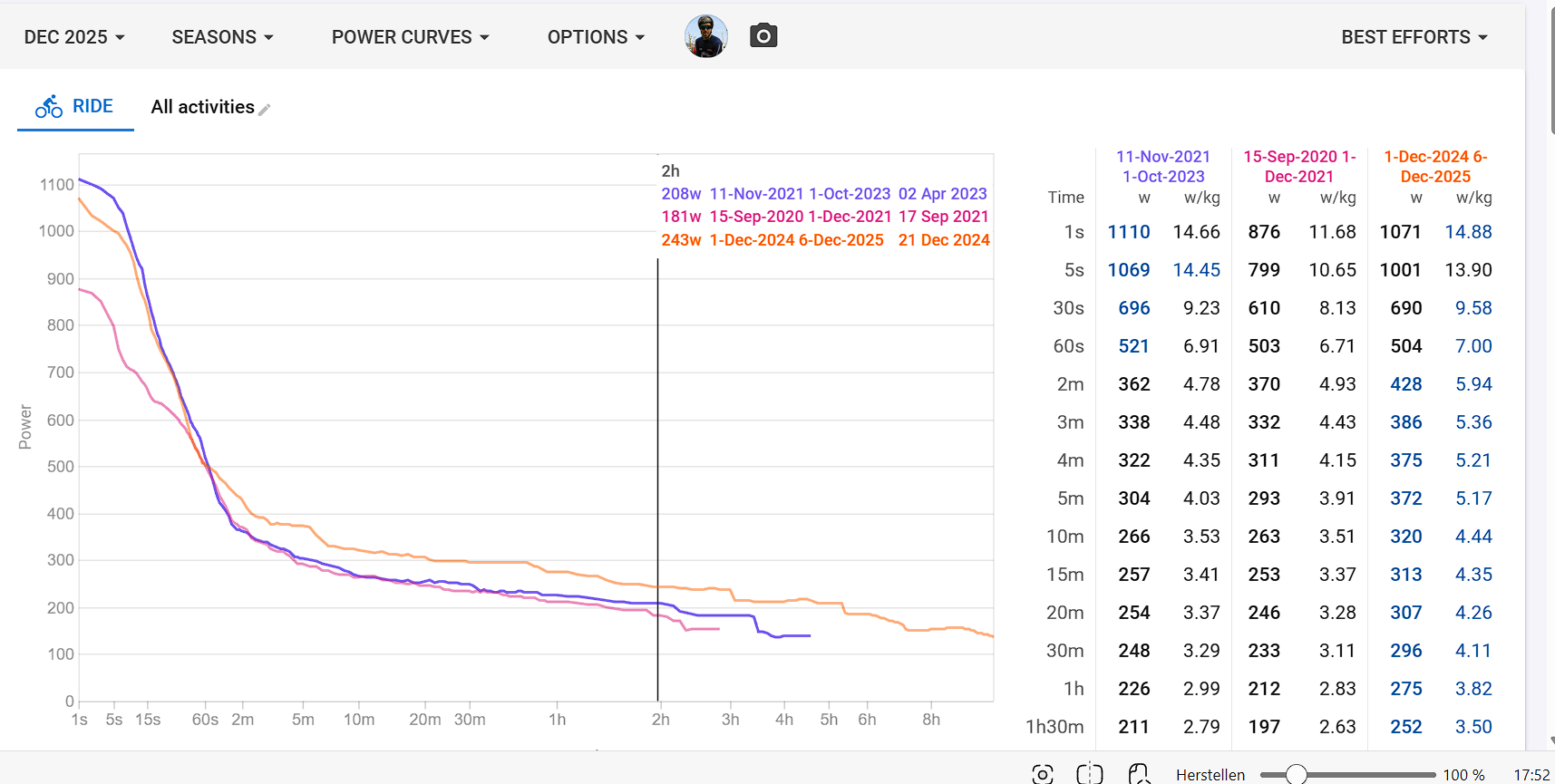1555x784 pixels.
Task: Click the All activities filter label
Action: [x=202, y=107]
